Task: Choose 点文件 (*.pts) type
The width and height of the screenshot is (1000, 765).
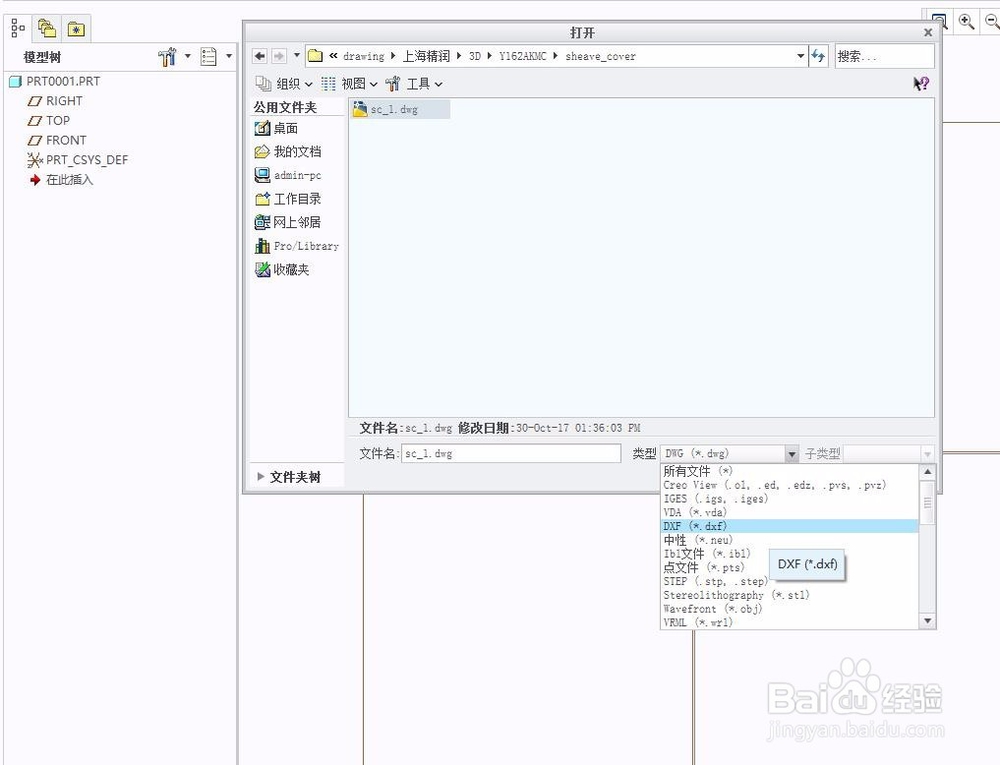Action: point(790,567)
